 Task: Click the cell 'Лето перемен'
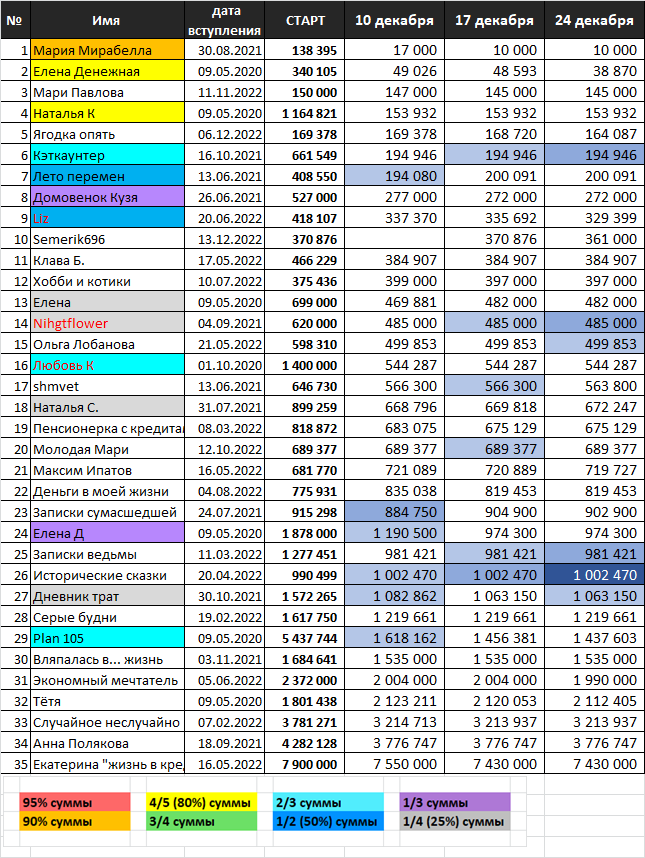coord(107,176)
